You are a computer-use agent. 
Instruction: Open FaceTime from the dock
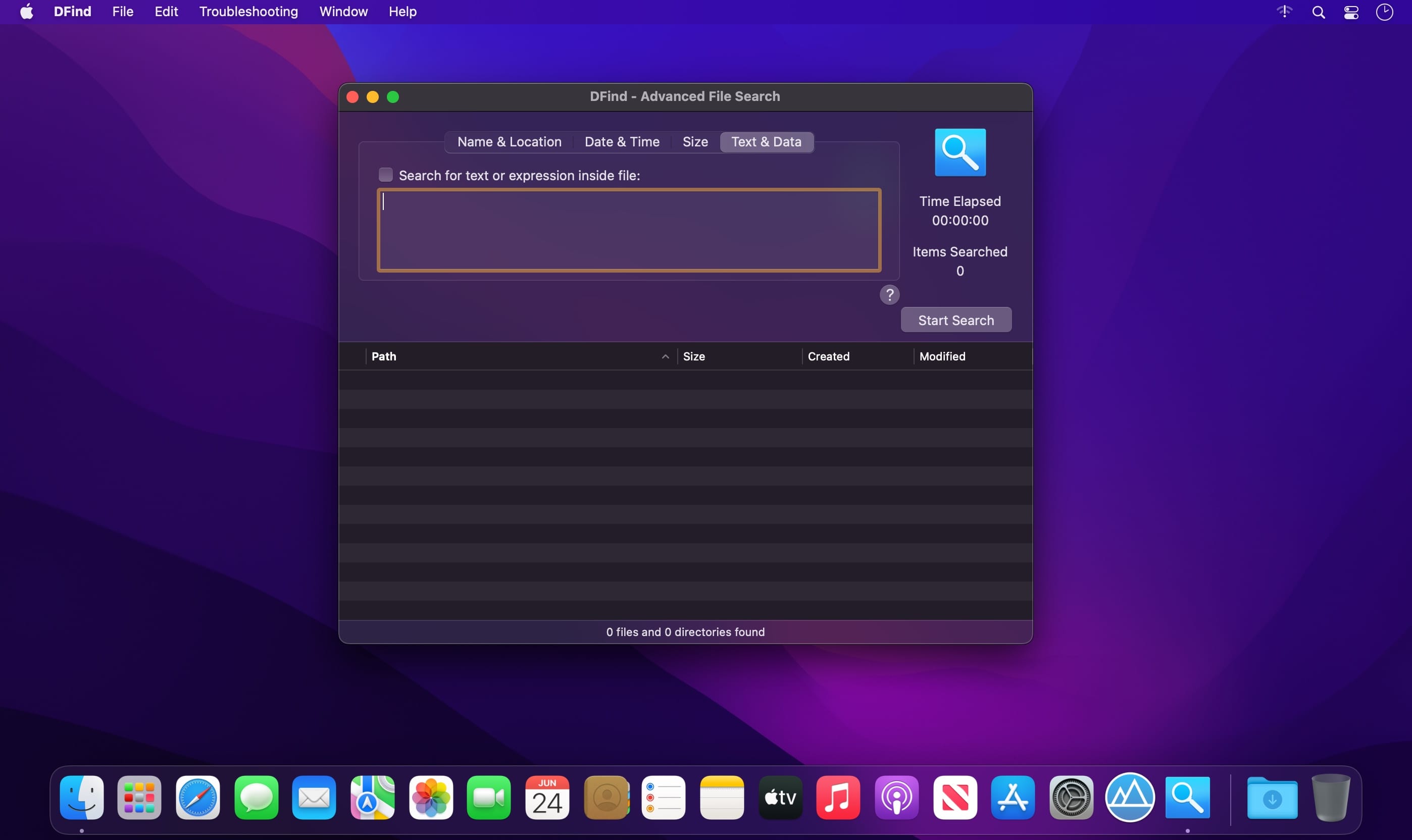click(489, 798)
